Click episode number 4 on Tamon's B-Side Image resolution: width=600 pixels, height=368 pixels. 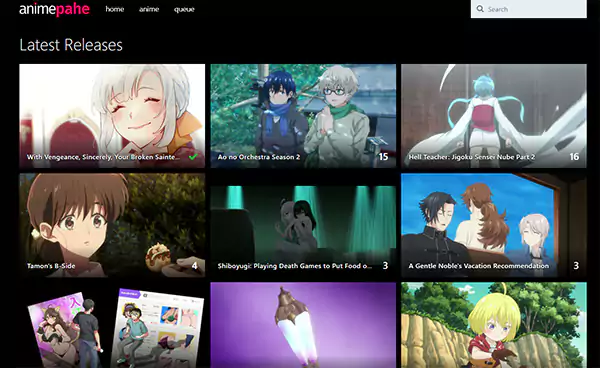(194, 265)
